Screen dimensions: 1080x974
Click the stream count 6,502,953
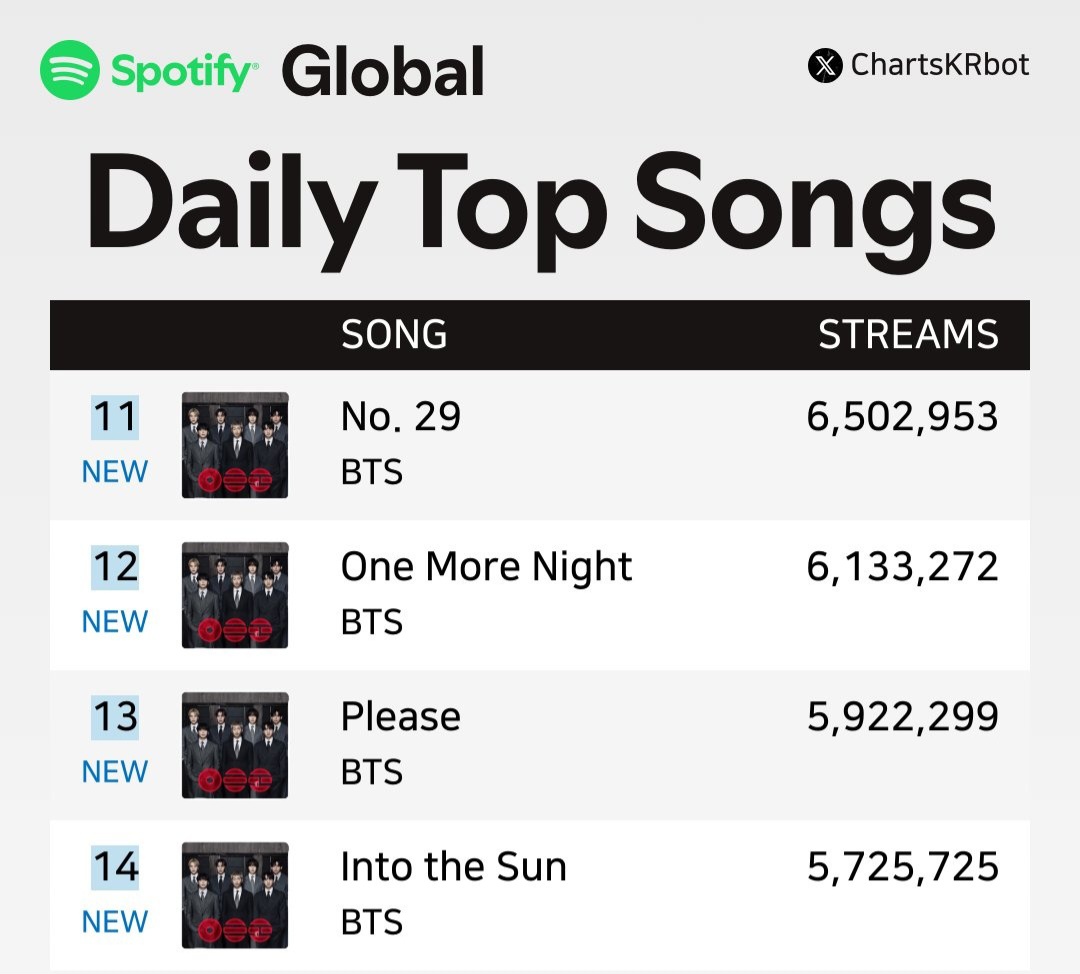pos(902,417)
